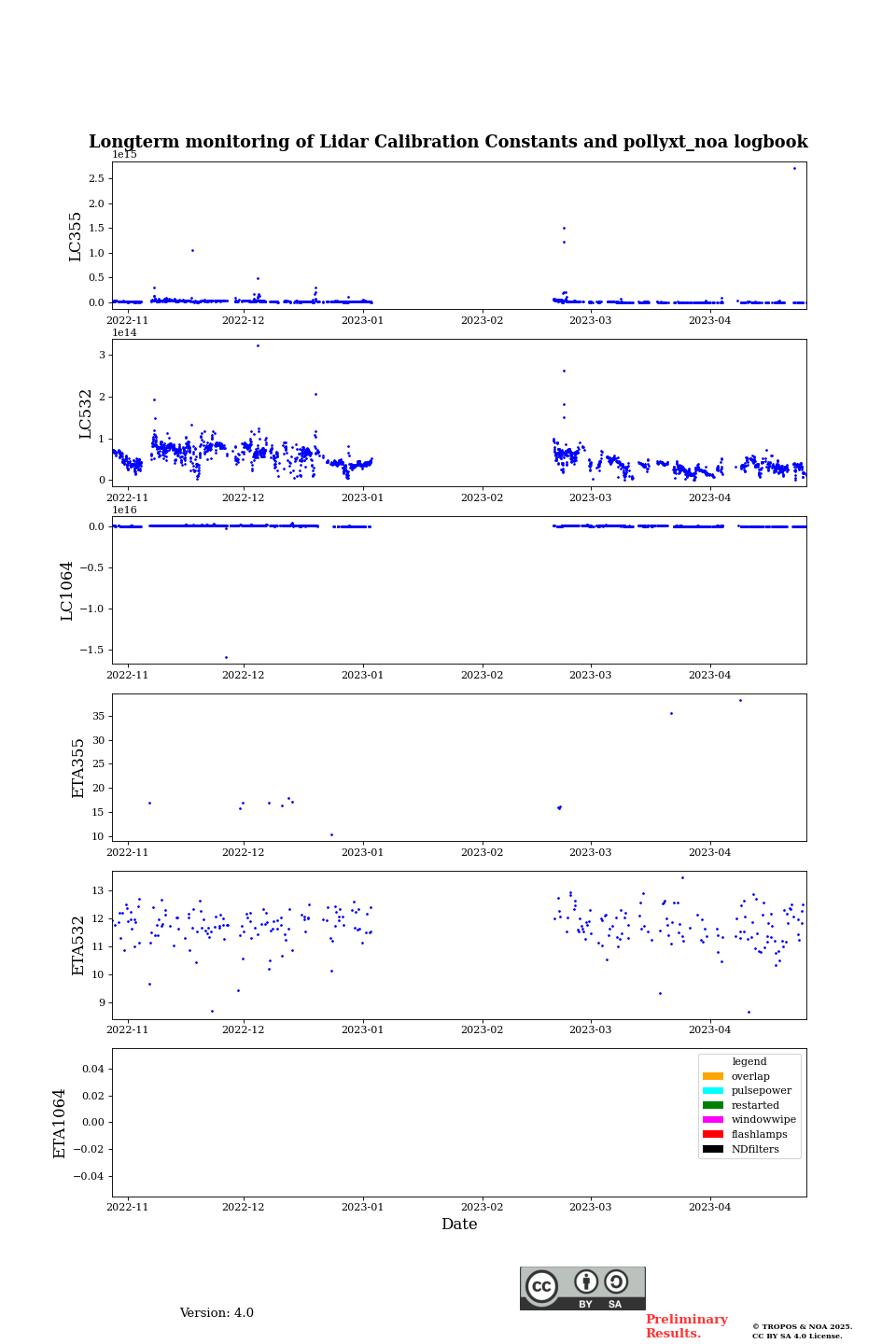Click the Preliminary Results red text
This screenshot has height=1344, width=896.
point(686,1326)
